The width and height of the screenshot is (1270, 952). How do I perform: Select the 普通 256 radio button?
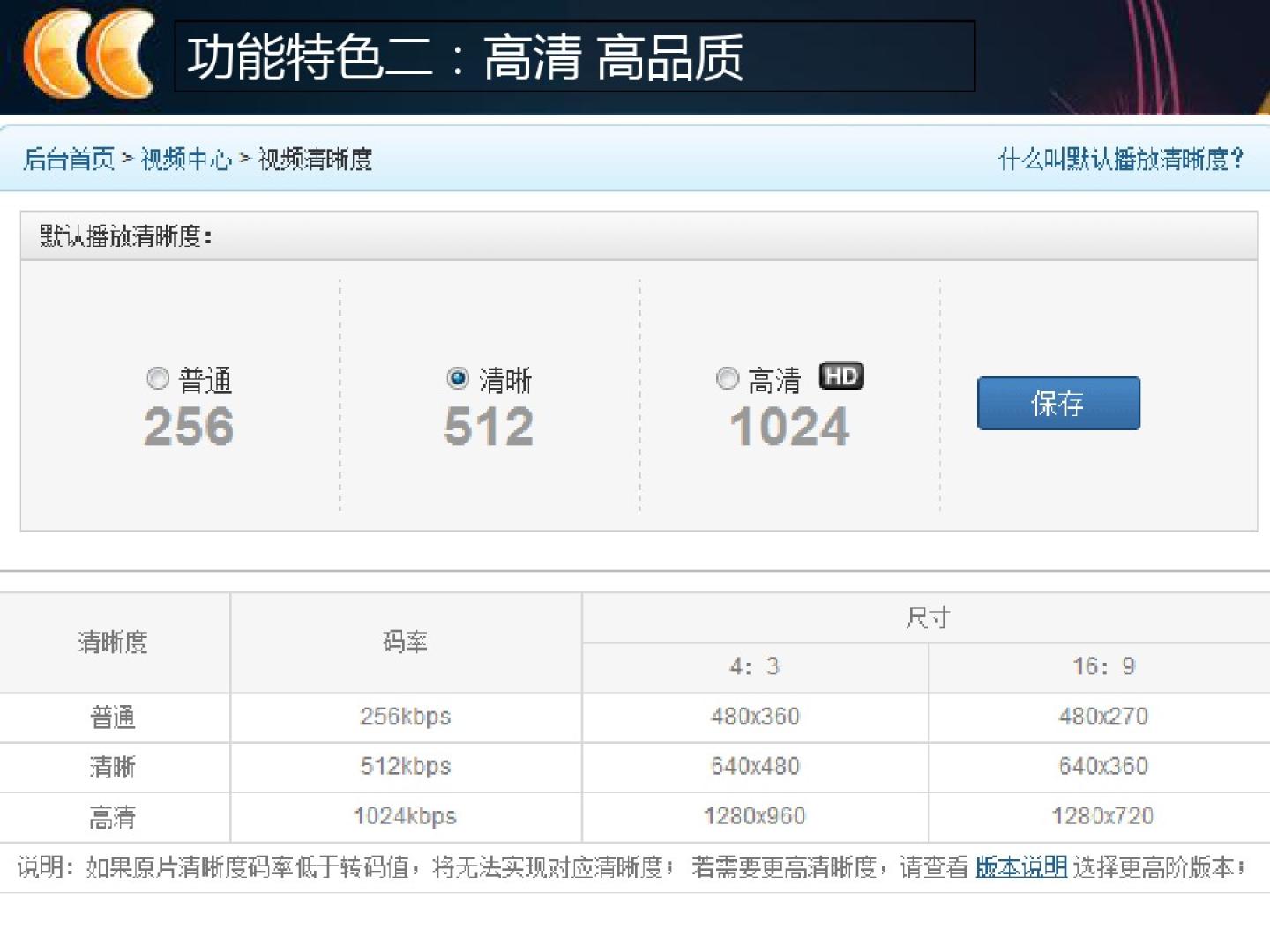click(x=157, y=378)
